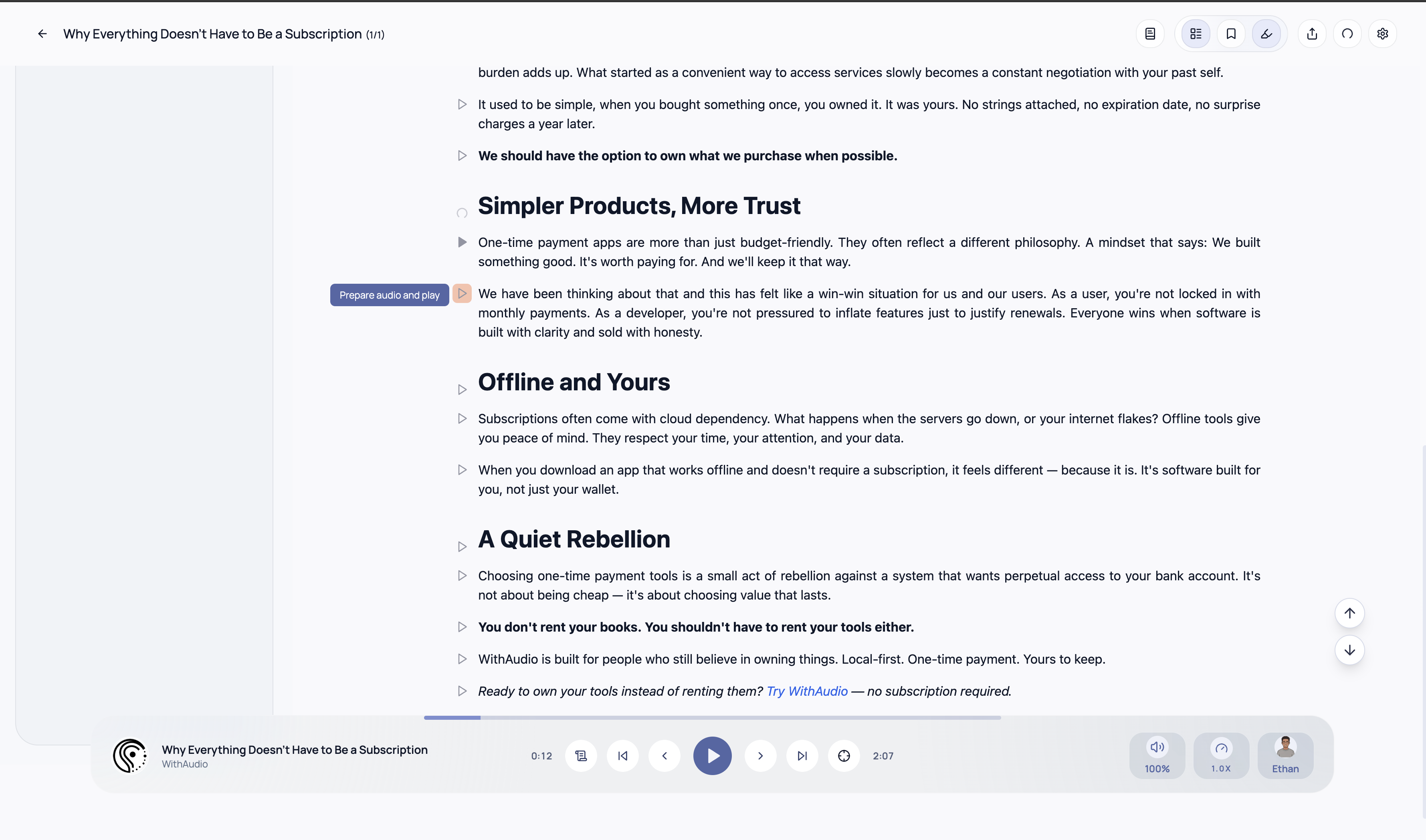This screenshot has height=840, width=1426.
Task: Click the highlighted Prepare audio and play button
Action: (462, 293)
